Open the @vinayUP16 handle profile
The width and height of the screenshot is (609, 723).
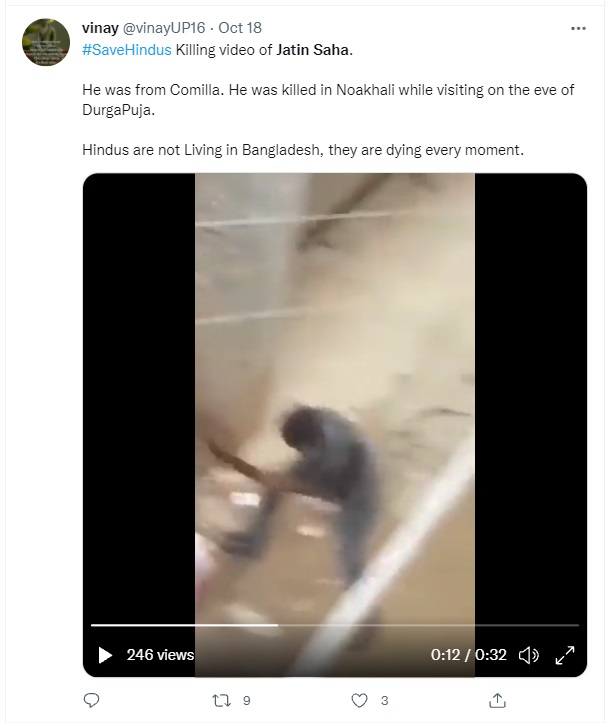coord(164,28)
